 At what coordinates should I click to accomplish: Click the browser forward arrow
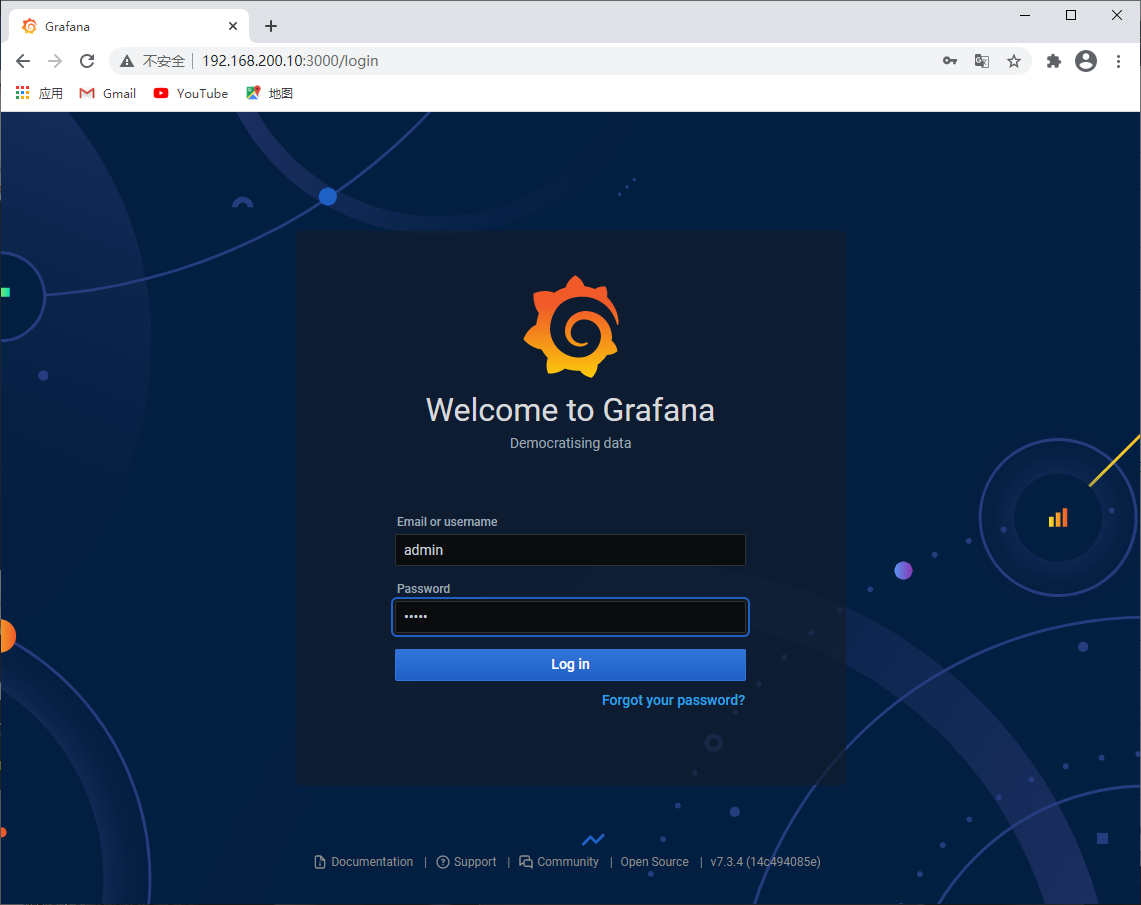tap(55, 61)
